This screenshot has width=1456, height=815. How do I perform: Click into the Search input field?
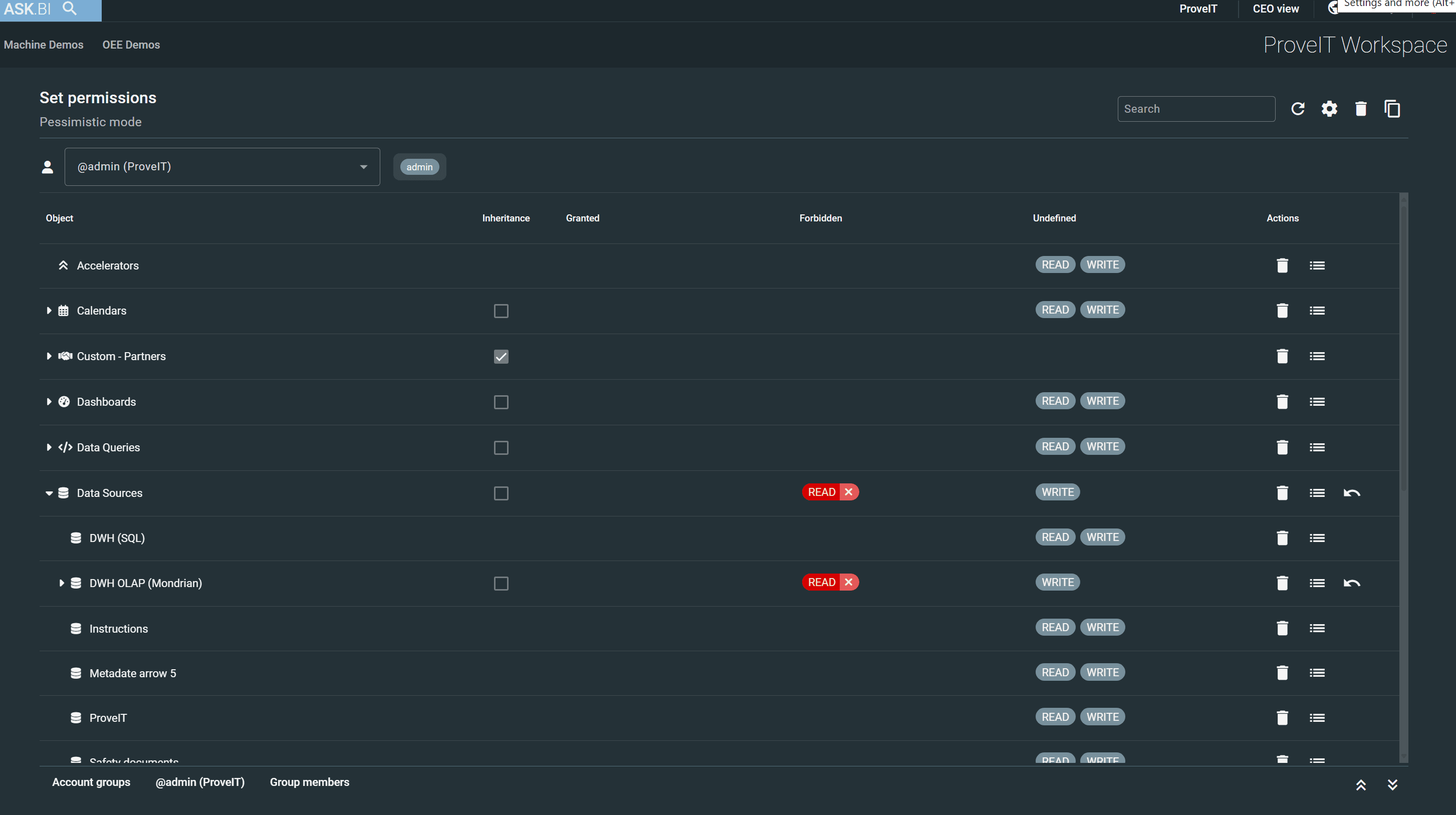click(x=1195, y=109)
